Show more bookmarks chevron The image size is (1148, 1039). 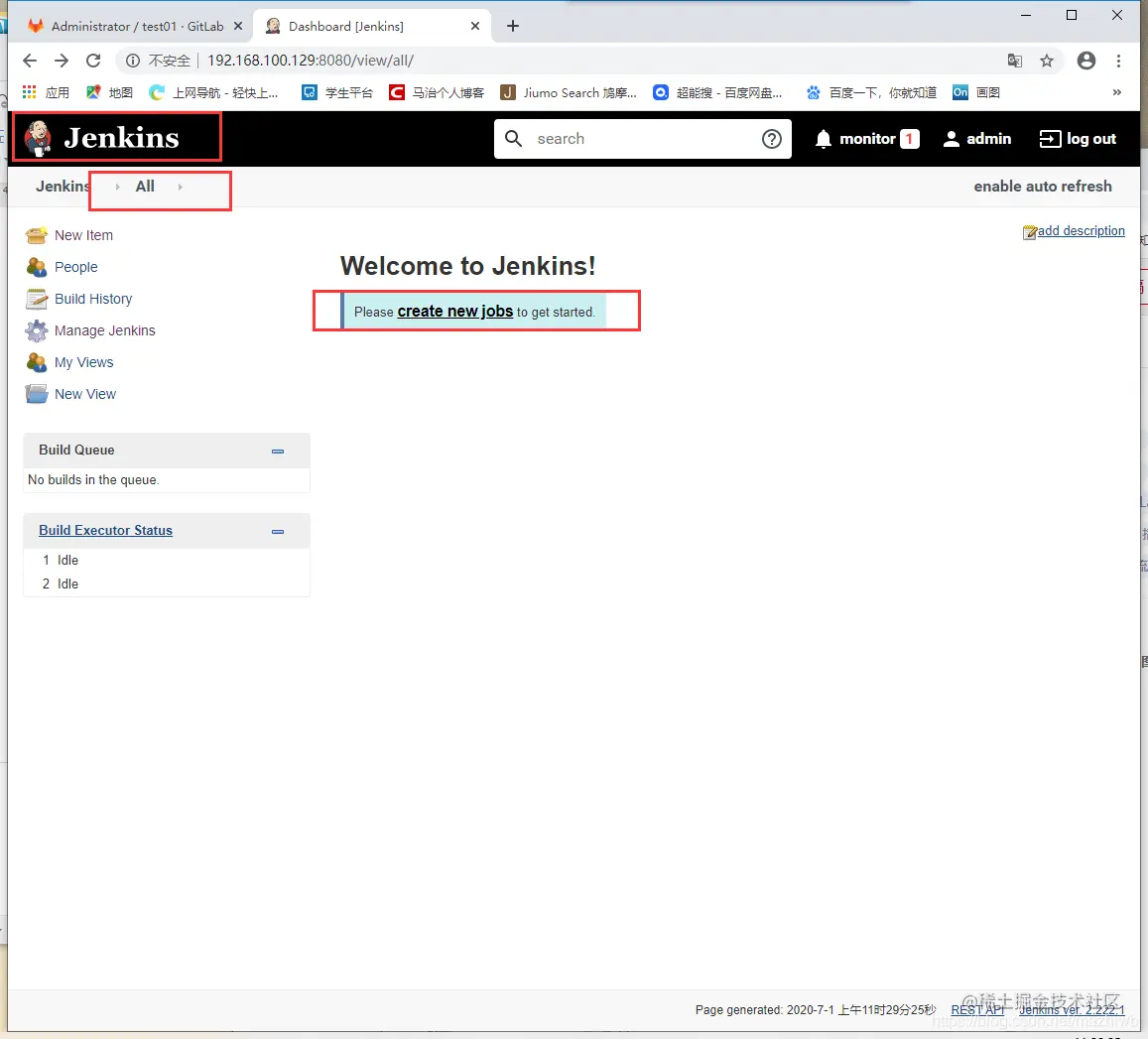[1116, 92]
